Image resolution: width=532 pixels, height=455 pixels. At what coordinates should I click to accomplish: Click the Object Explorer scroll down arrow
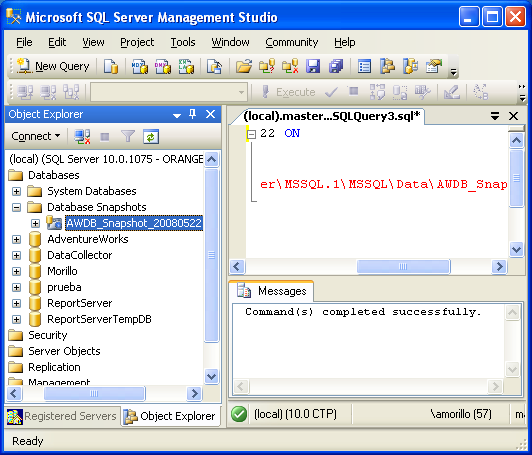coord(211,377)
